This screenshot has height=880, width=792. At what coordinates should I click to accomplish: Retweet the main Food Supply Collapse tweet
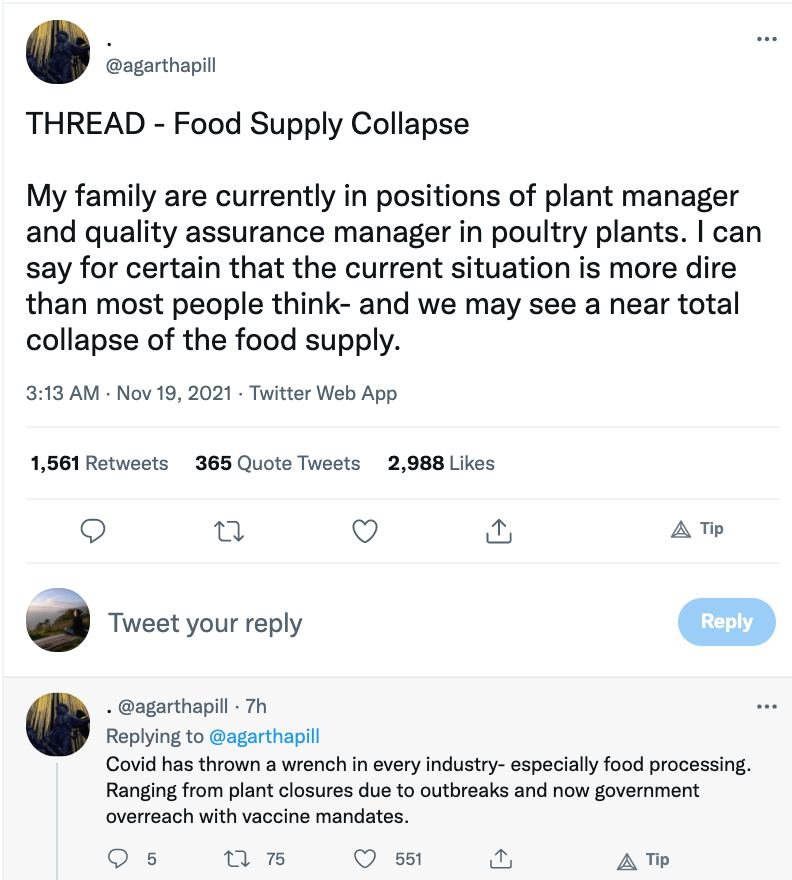pos(229,531)
